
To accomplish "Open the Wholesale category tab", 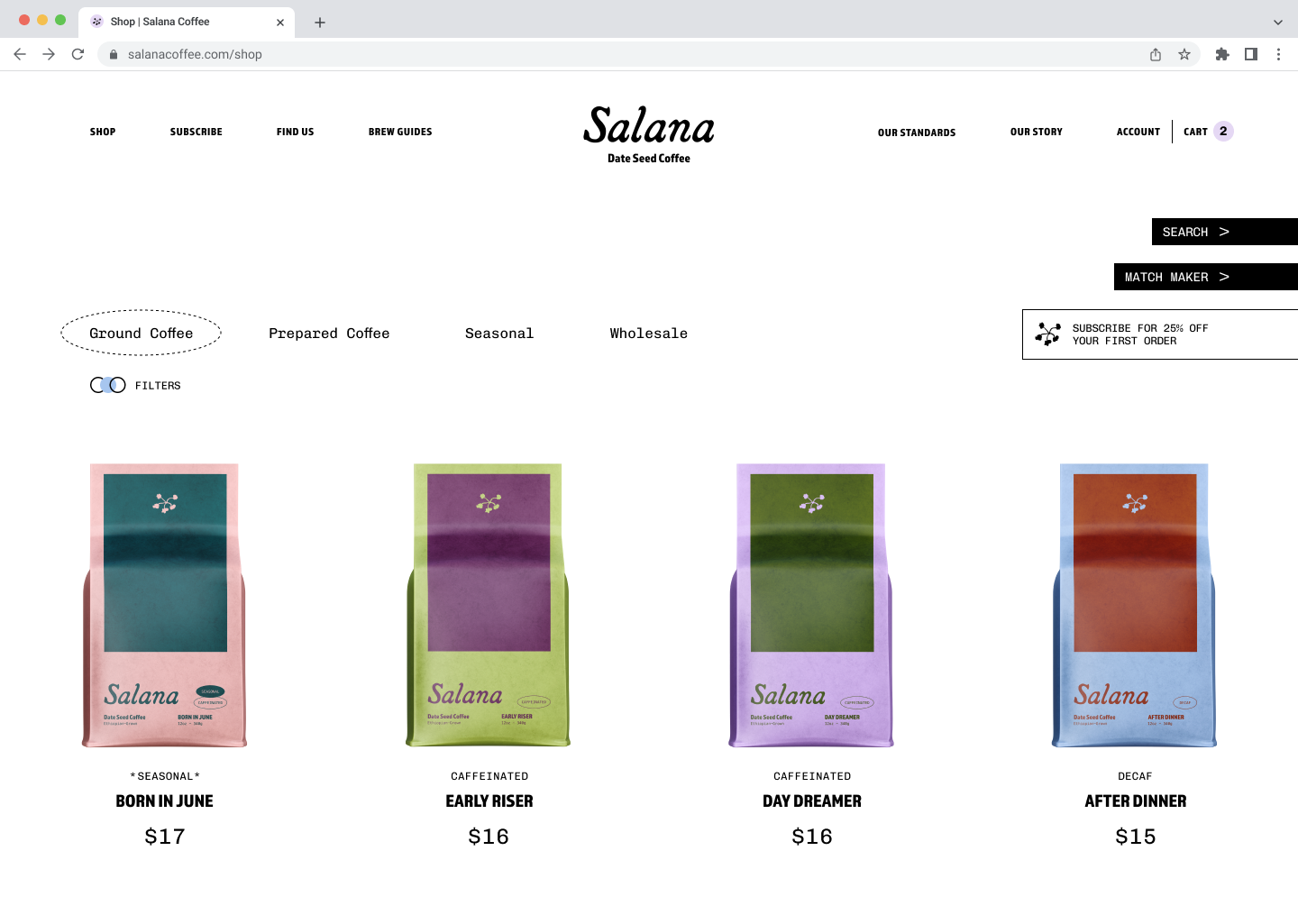I will 649,334.
